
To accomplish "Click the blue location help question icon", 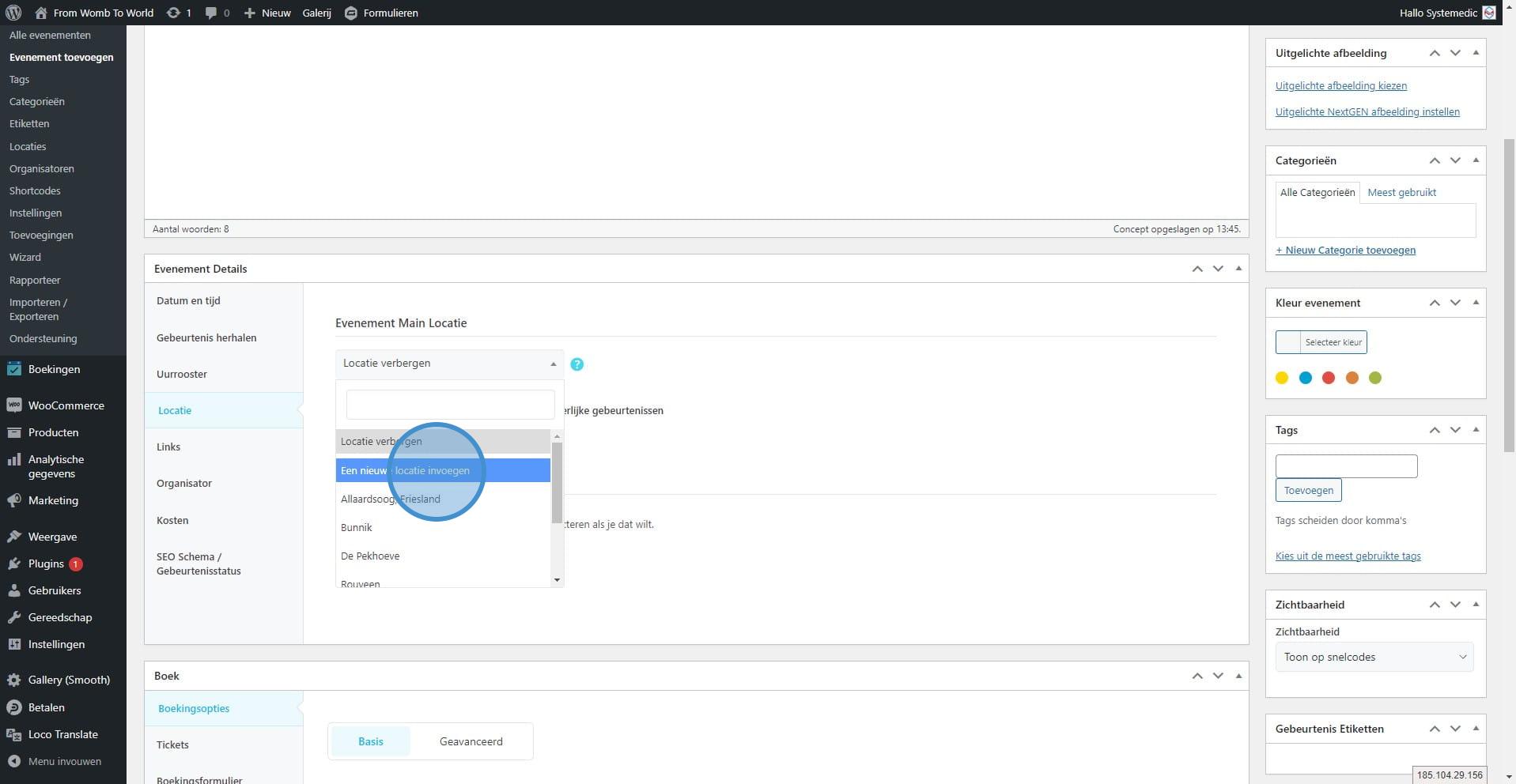I will pyautogui.click(x=577, y=364).
